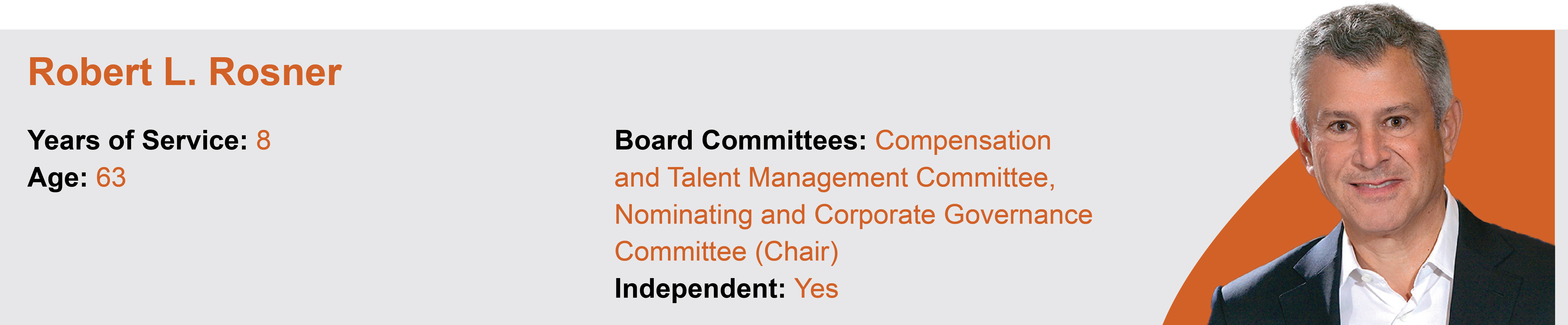This screenshot has width=1568, height=325.
Task: Select the word "Governance"
Action: [1018, 214]
